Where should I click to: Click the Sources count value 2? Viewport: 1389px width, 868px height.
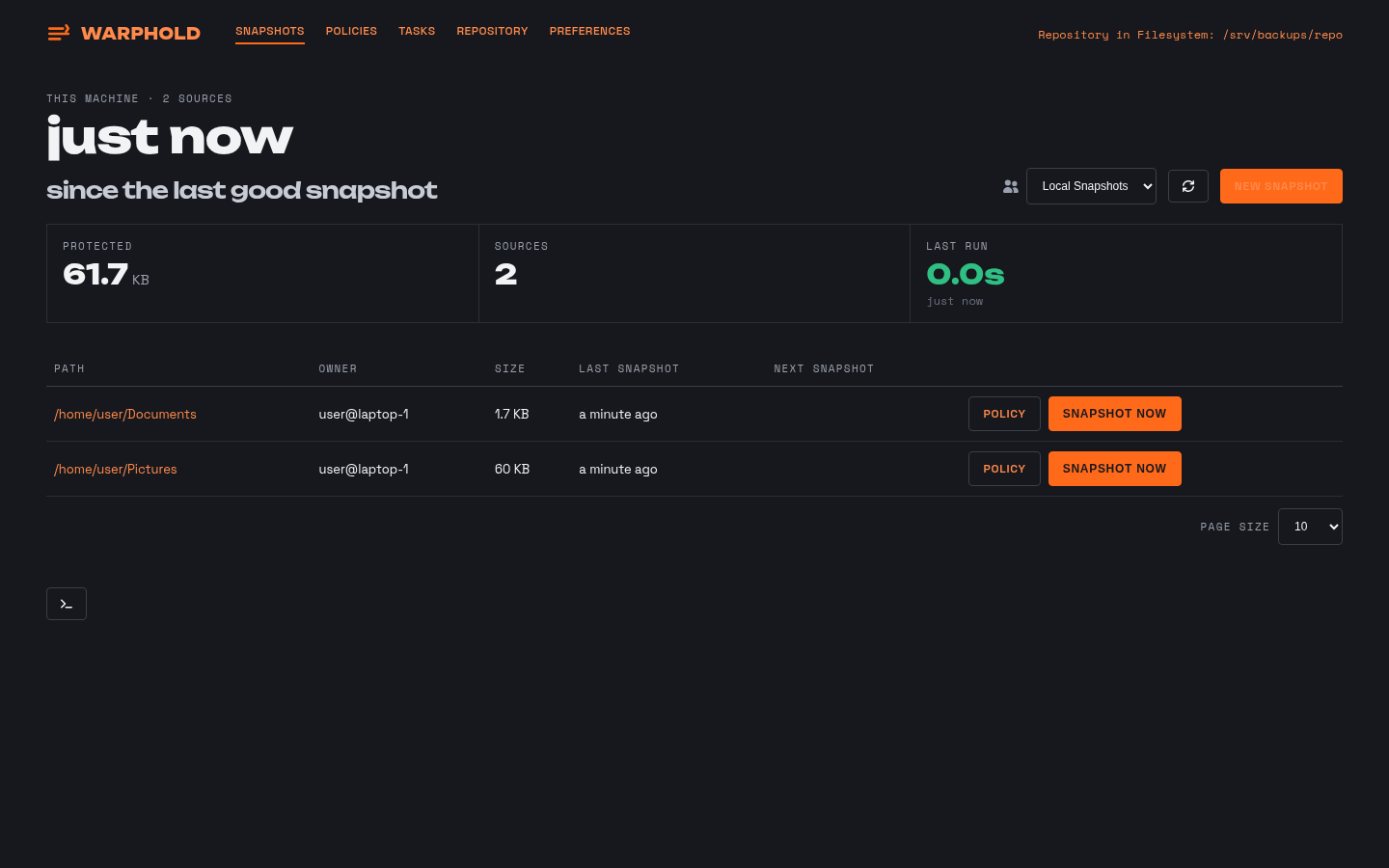(506, 275)
